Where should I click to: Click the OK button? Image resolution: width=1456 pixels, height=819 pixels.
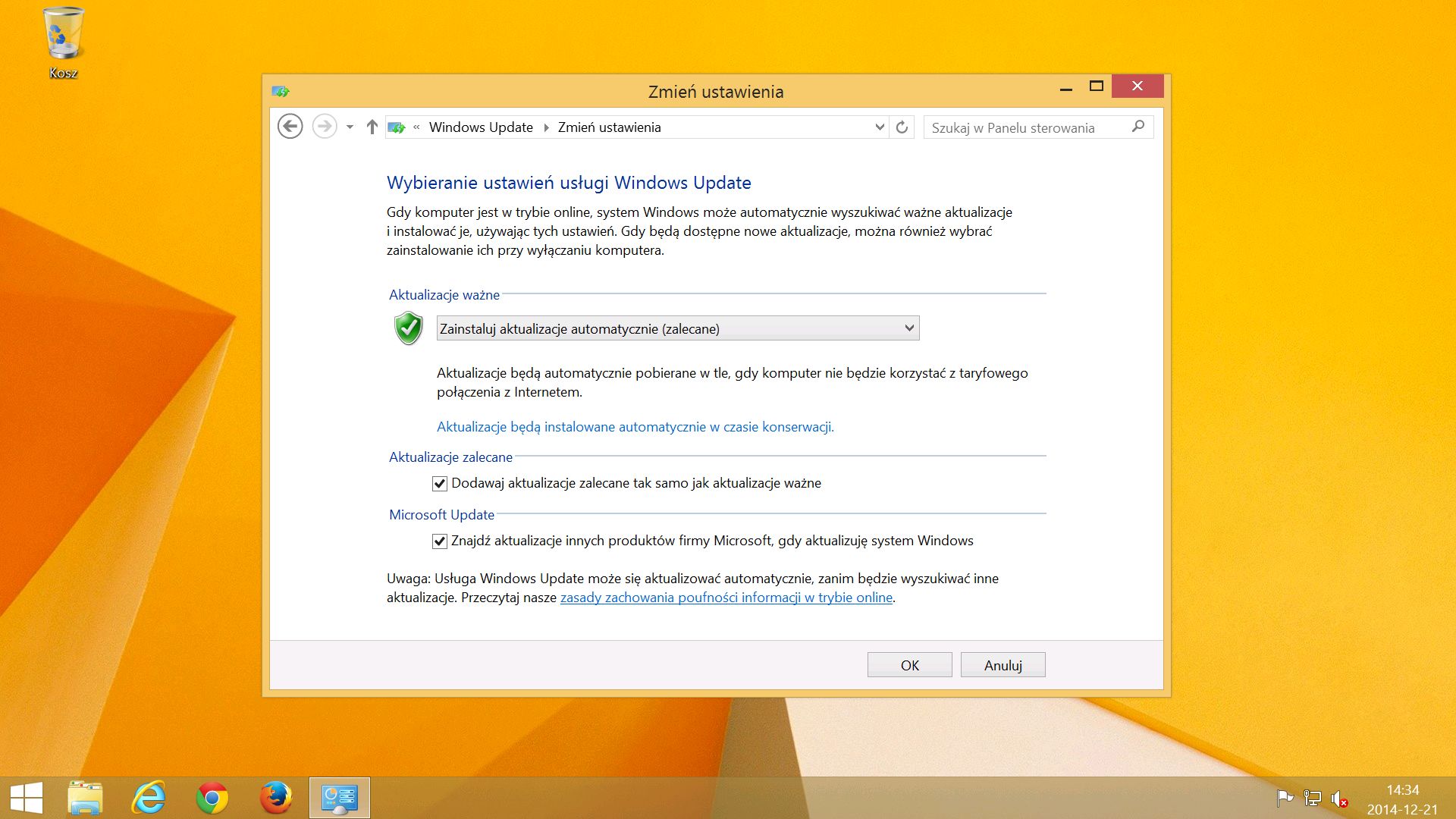909,665
